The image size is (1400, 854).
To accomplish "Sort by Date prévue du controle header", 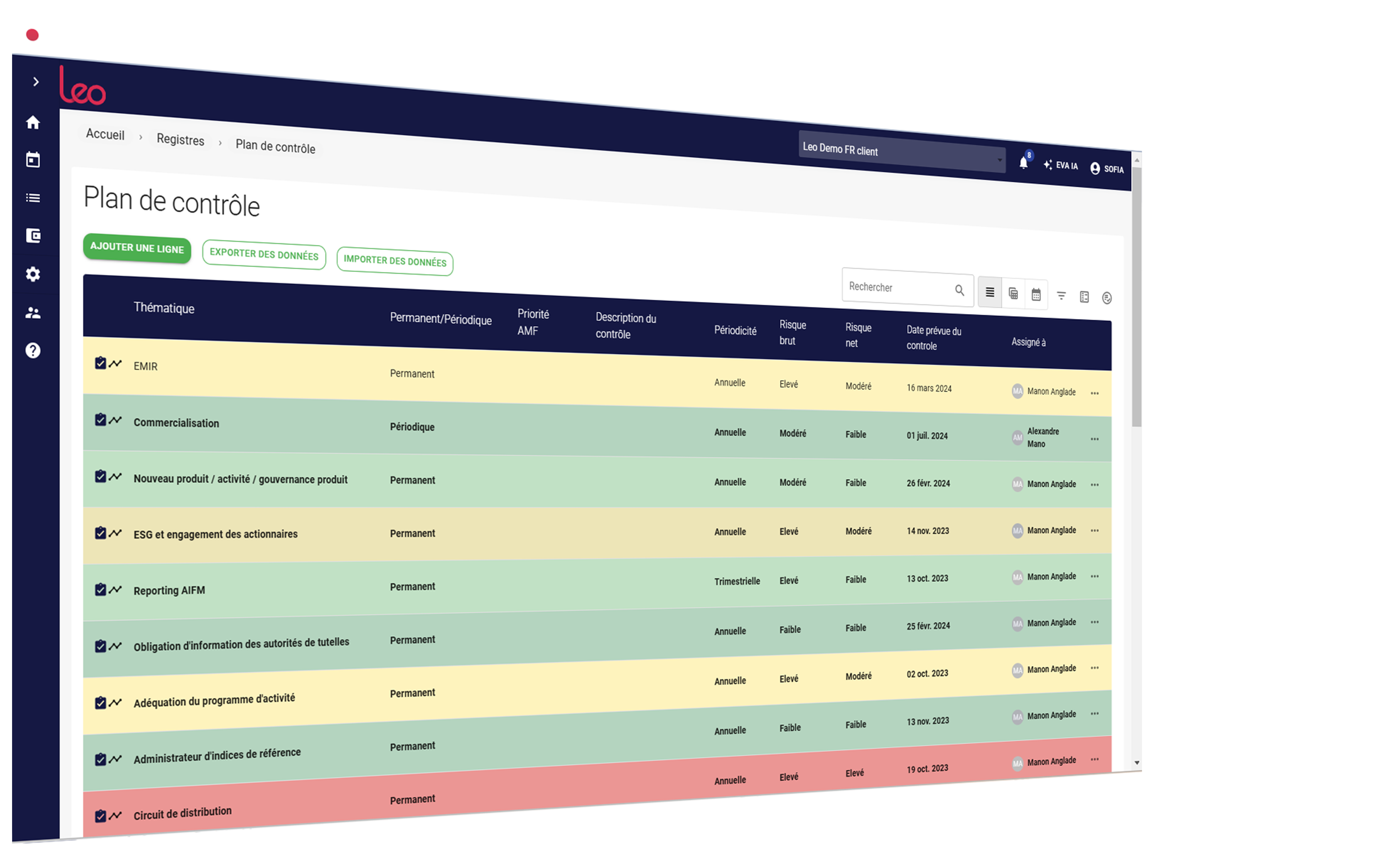I will 934,338.
